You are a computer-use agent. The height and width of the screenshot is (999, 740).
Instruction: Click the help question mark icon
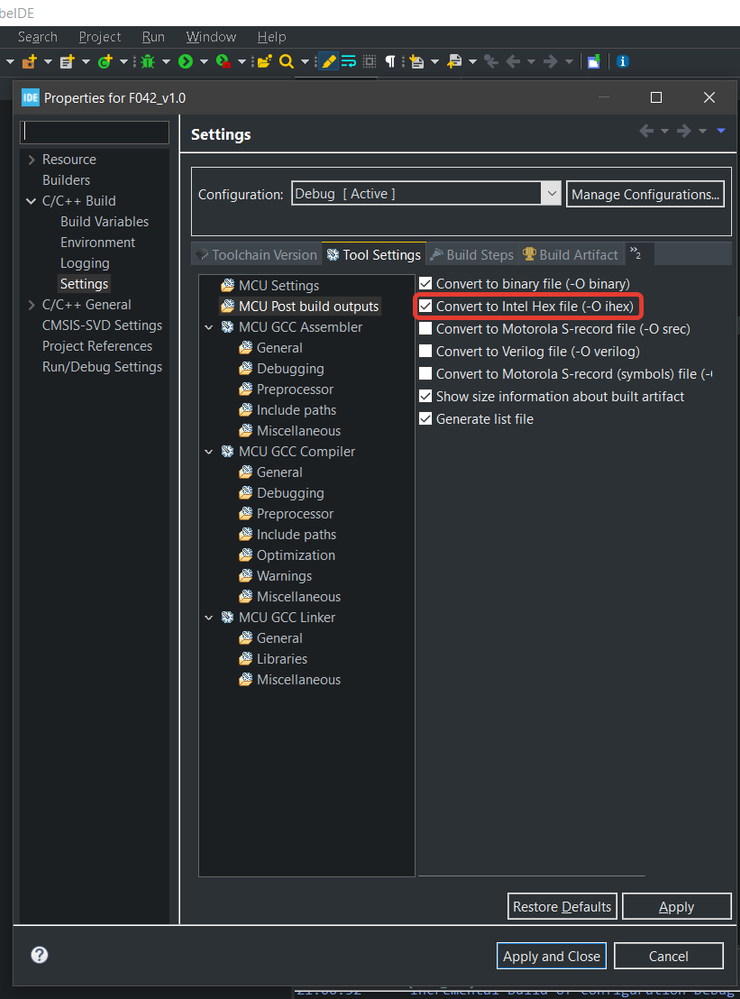(x=40, y=954)
